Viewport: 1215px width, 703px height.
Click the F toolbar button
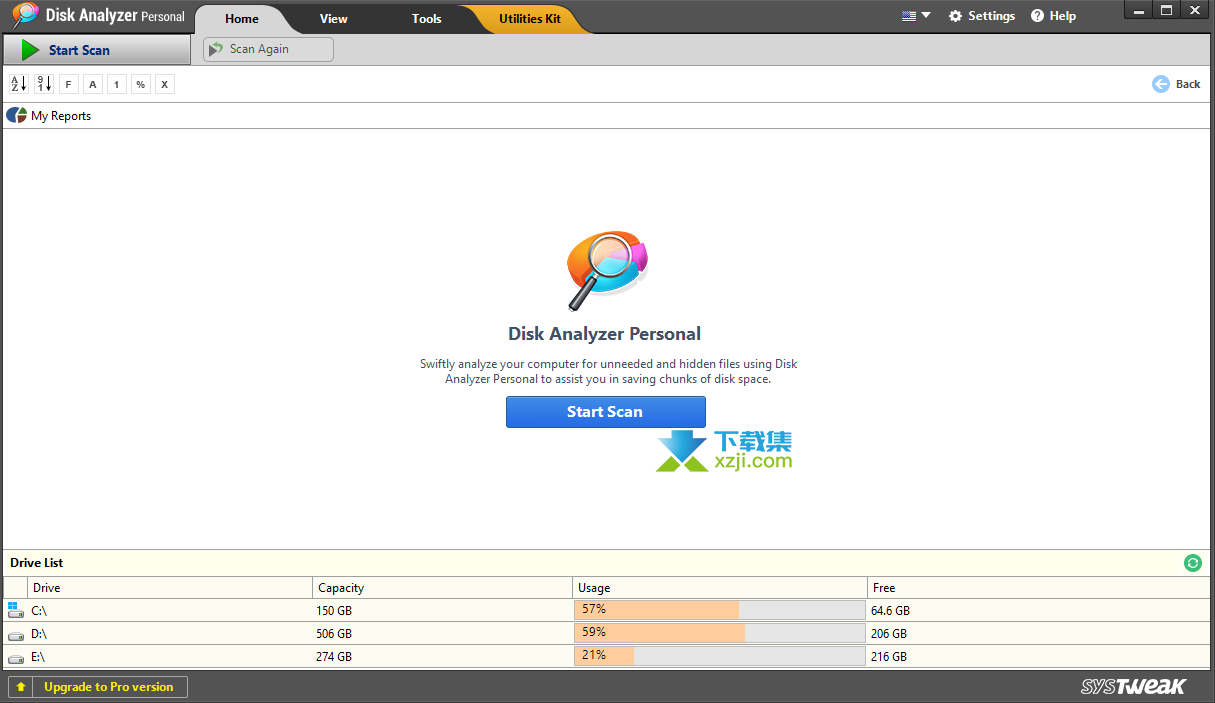coord(69,84)
